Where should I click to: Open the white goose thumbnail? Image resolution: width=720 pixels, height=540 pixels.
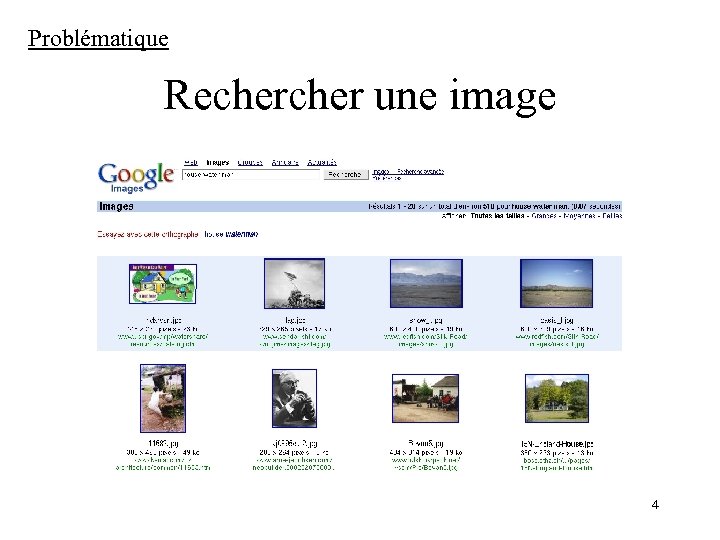pyautogui.click(x=163, y=399)
